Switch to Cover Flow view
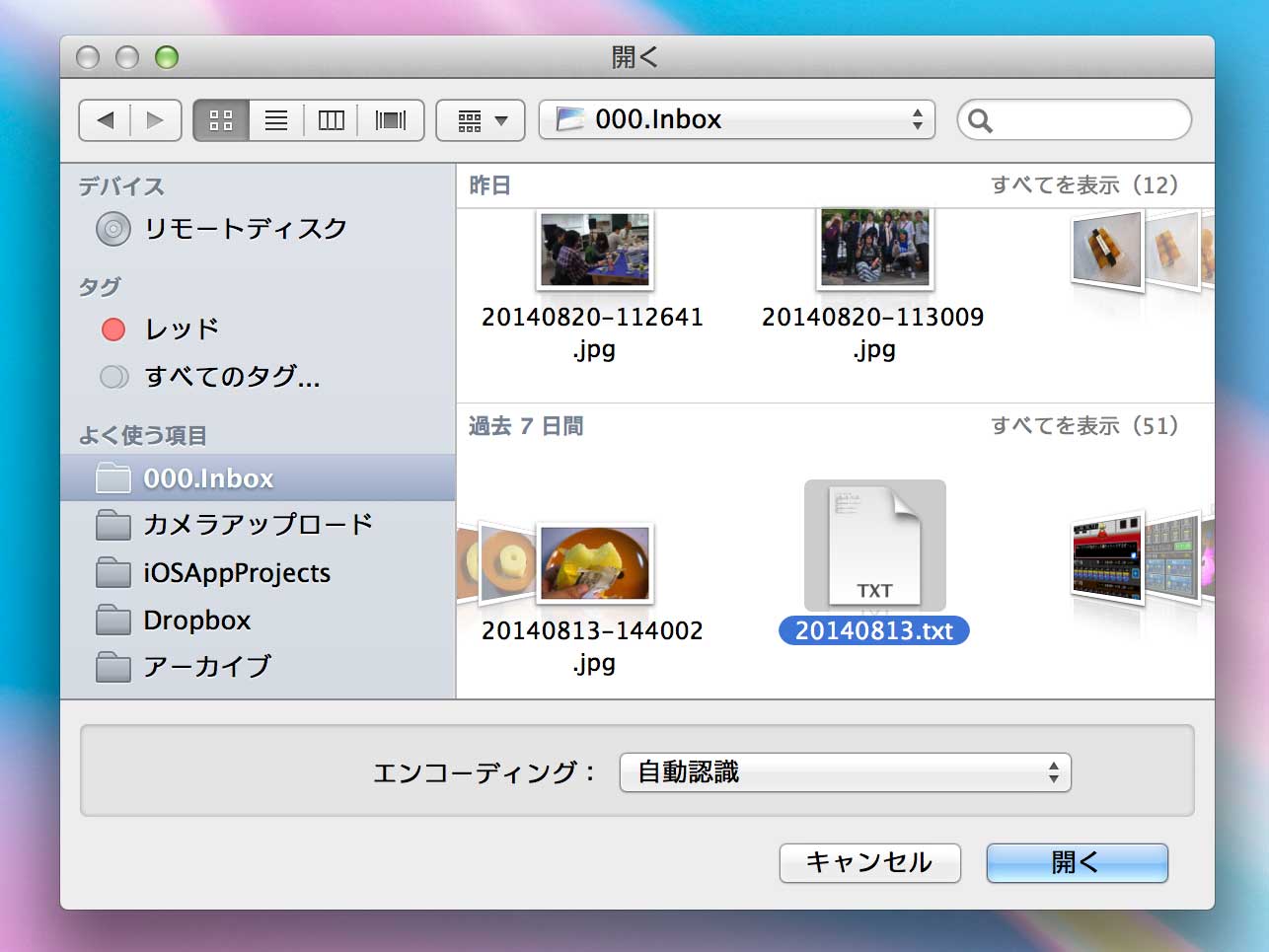This screenshot has width=1269, height=952. (x=391, y=120)
